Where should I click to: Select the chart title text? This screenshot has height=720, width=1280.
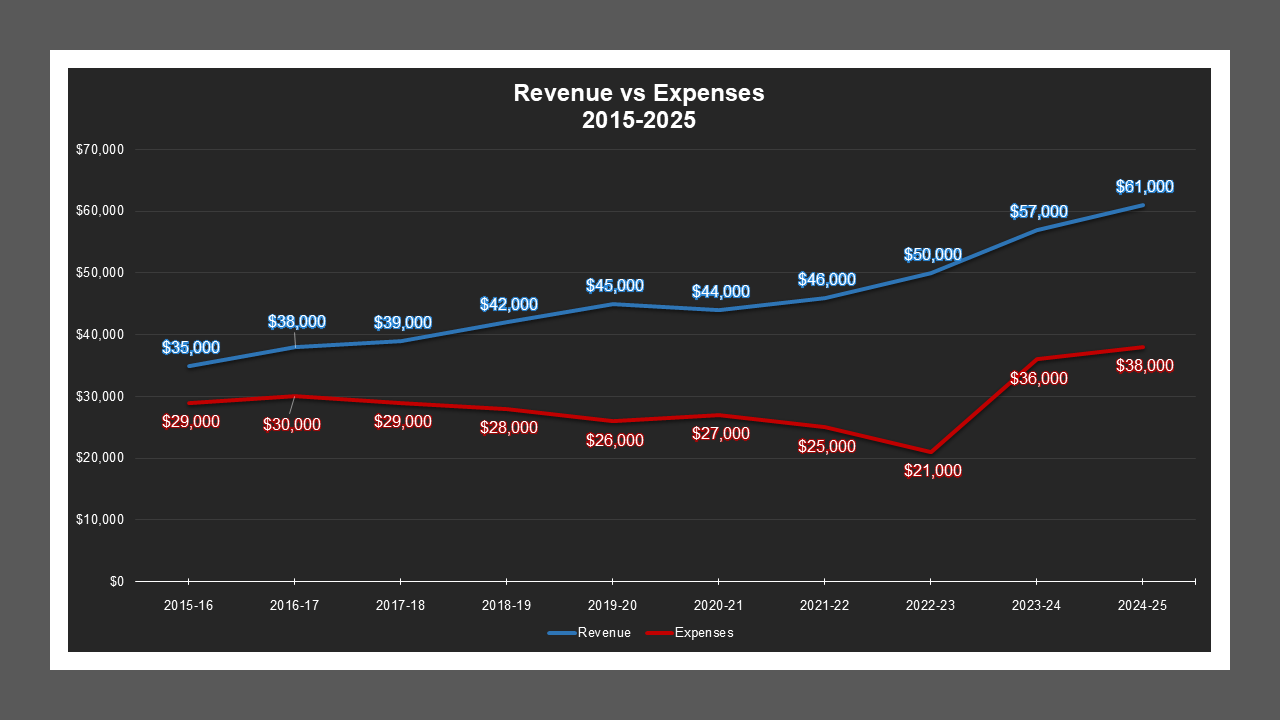point(638,105)
